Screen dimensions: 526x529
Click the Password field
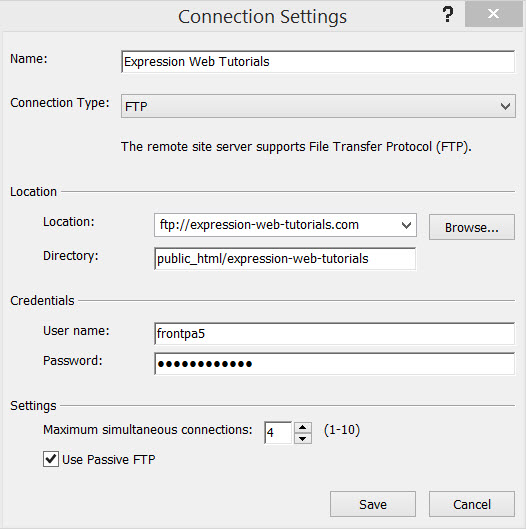point(334,364)
